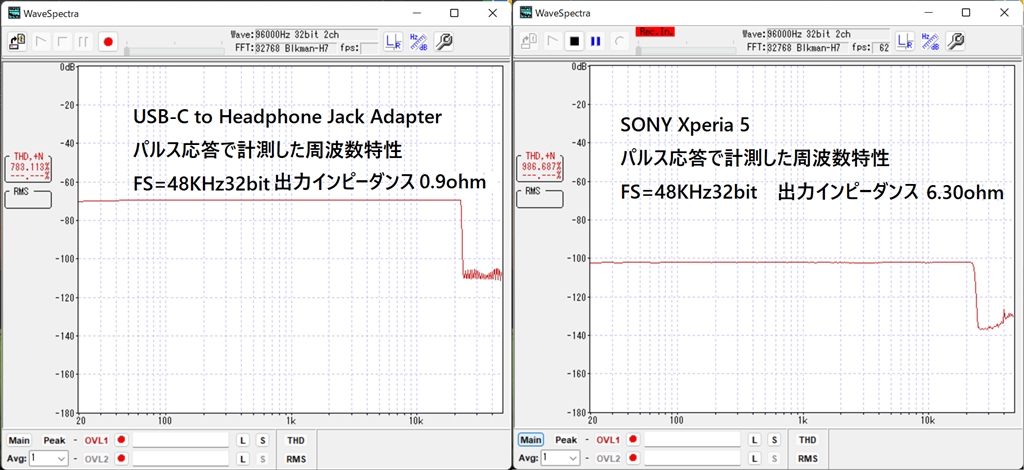Click the OVL1 red record dot in left window

click(121, 440)
